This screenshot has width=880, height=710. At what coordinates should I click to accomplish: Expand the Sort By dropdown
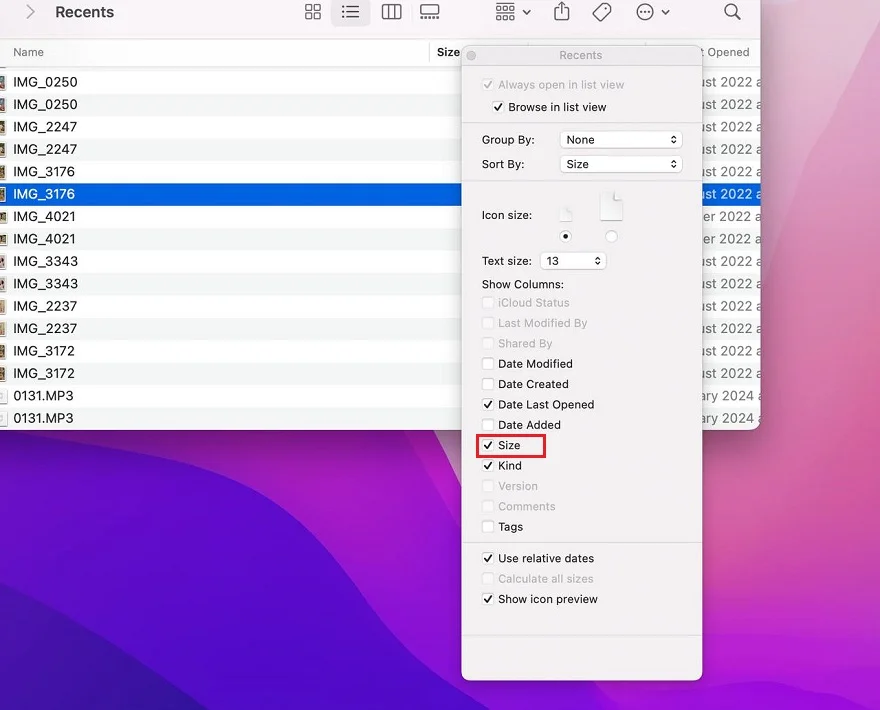pos(620,164)
